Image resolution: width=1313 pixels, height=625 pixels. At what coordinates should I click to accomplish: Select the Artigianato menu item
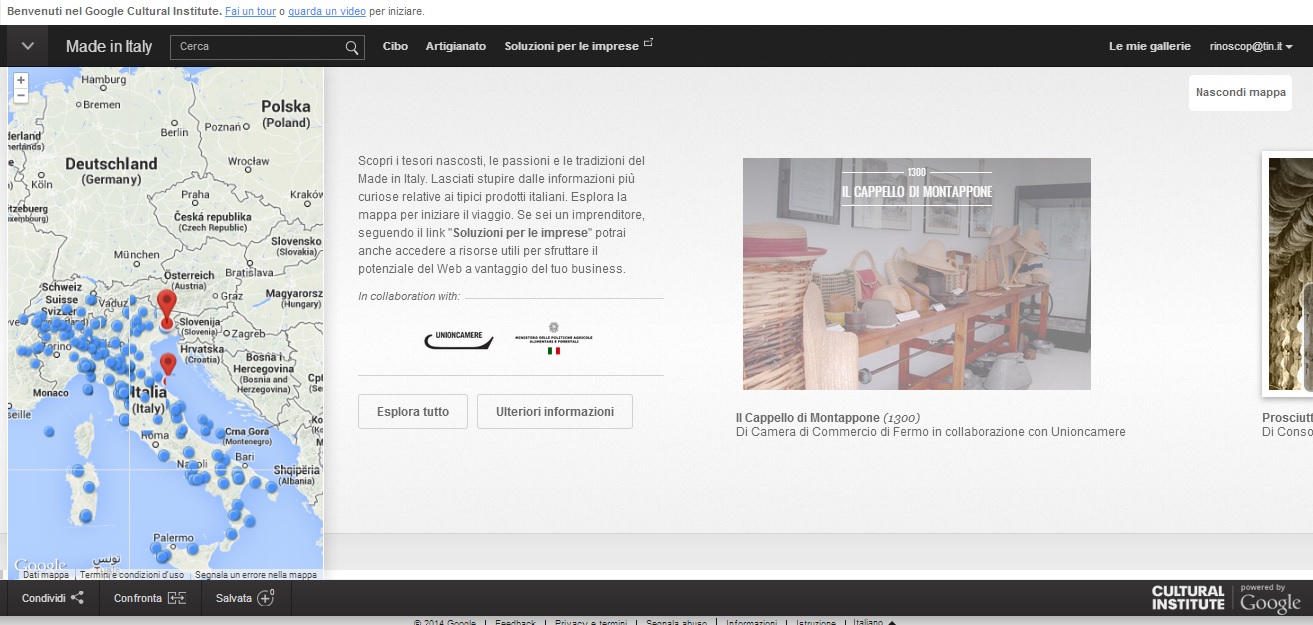(x=456, y=46)
